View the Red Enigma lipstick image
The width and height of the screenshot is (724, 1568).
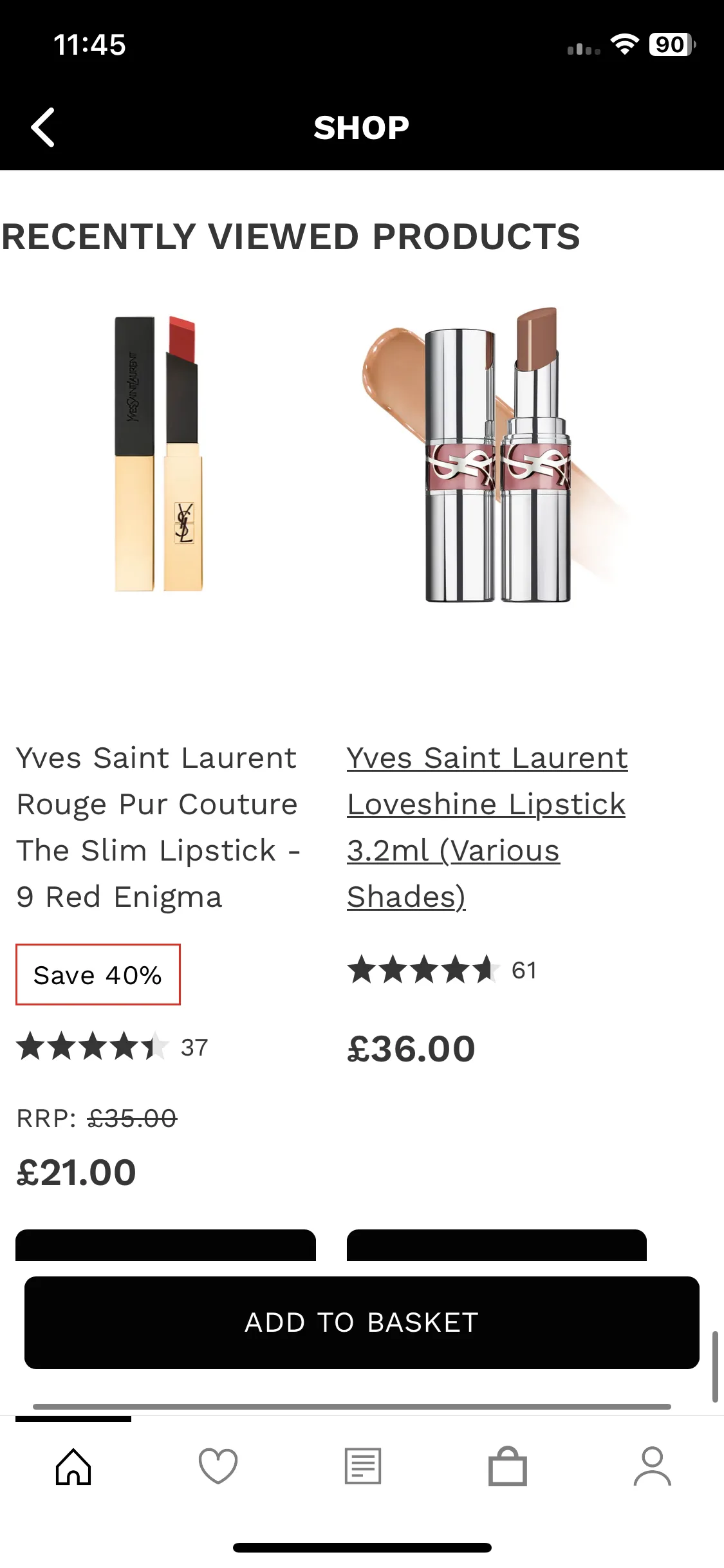159,454
